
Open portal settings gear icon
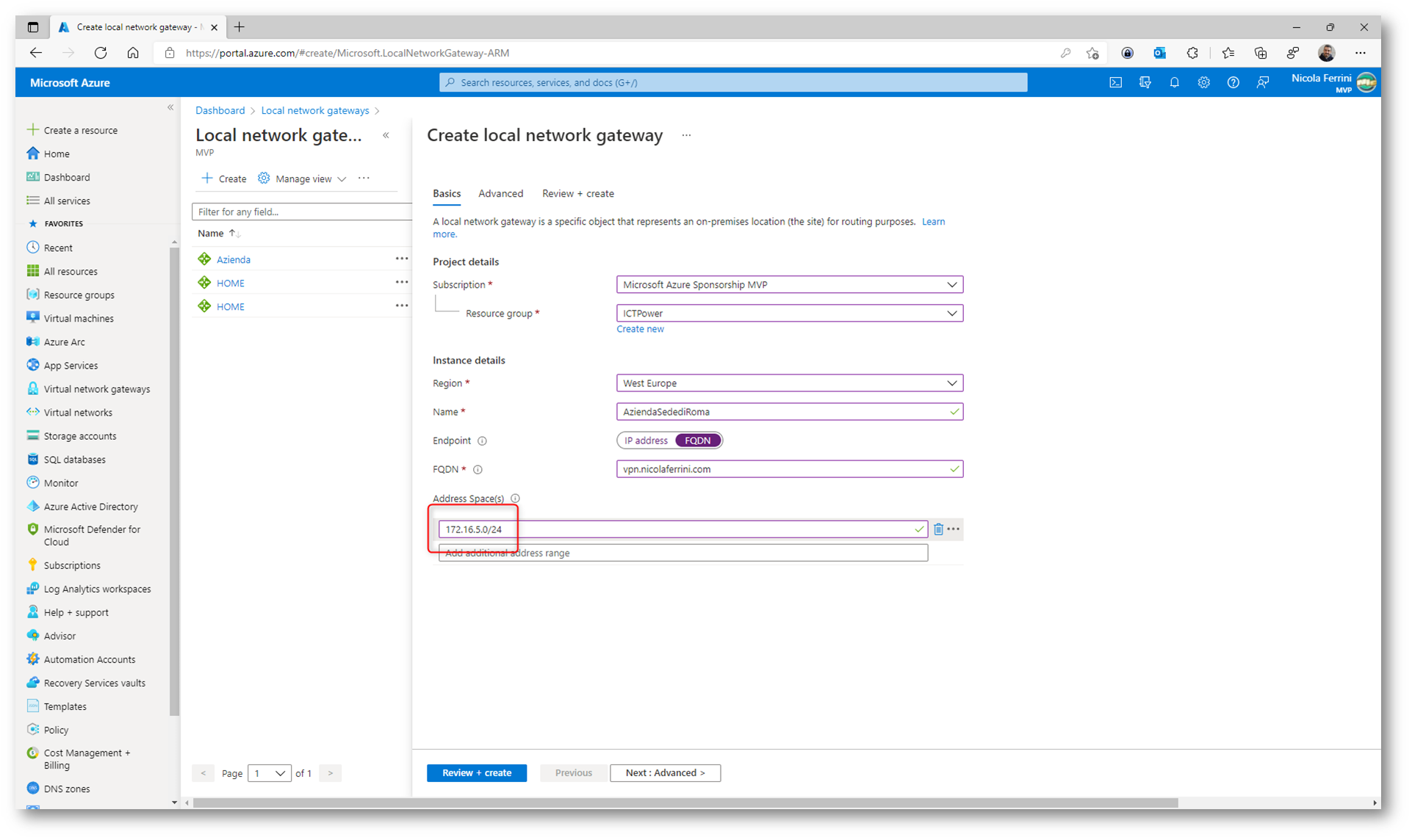(x=1203, y=83)
